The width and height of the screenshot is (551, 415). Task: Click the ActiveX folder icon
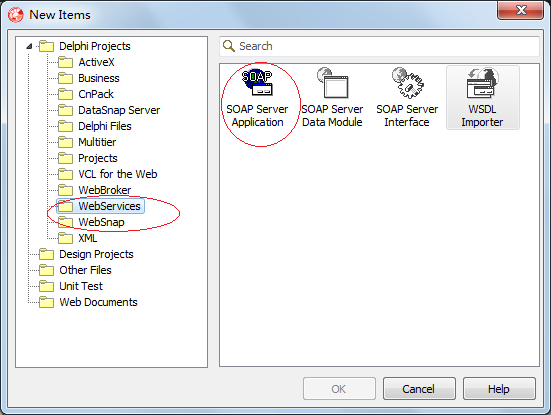pyautogui.click(x=65, y=62)
